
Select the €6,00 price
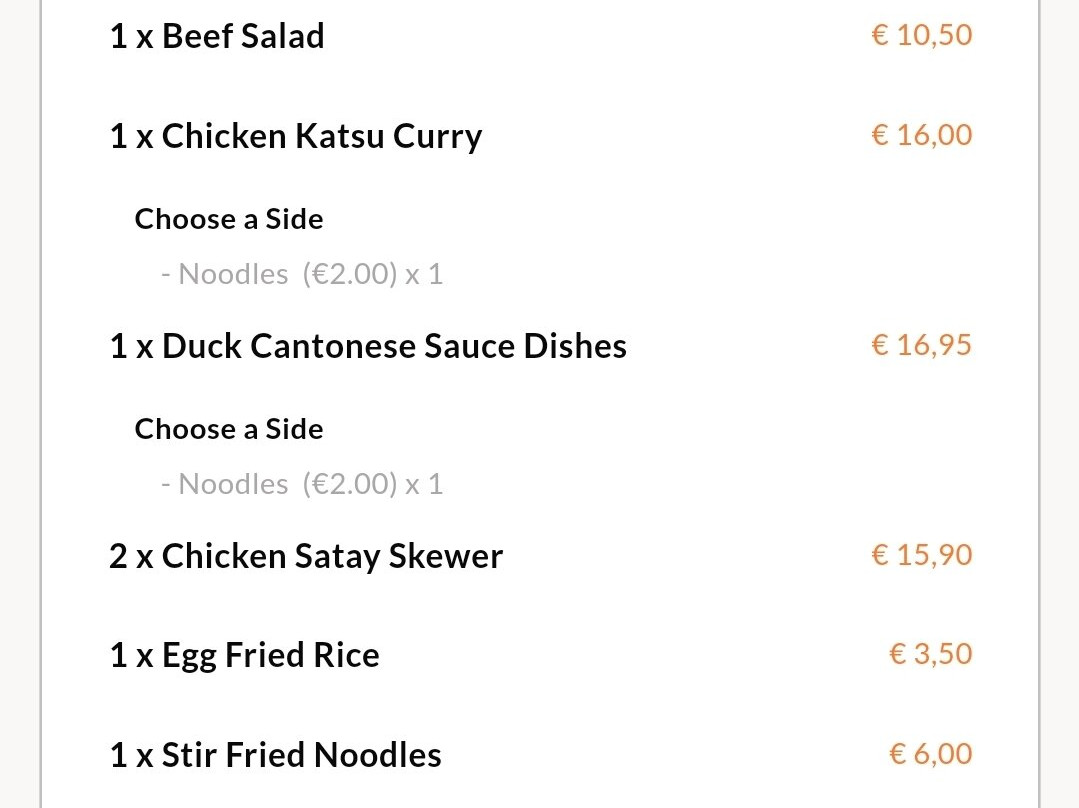point(930,754)
